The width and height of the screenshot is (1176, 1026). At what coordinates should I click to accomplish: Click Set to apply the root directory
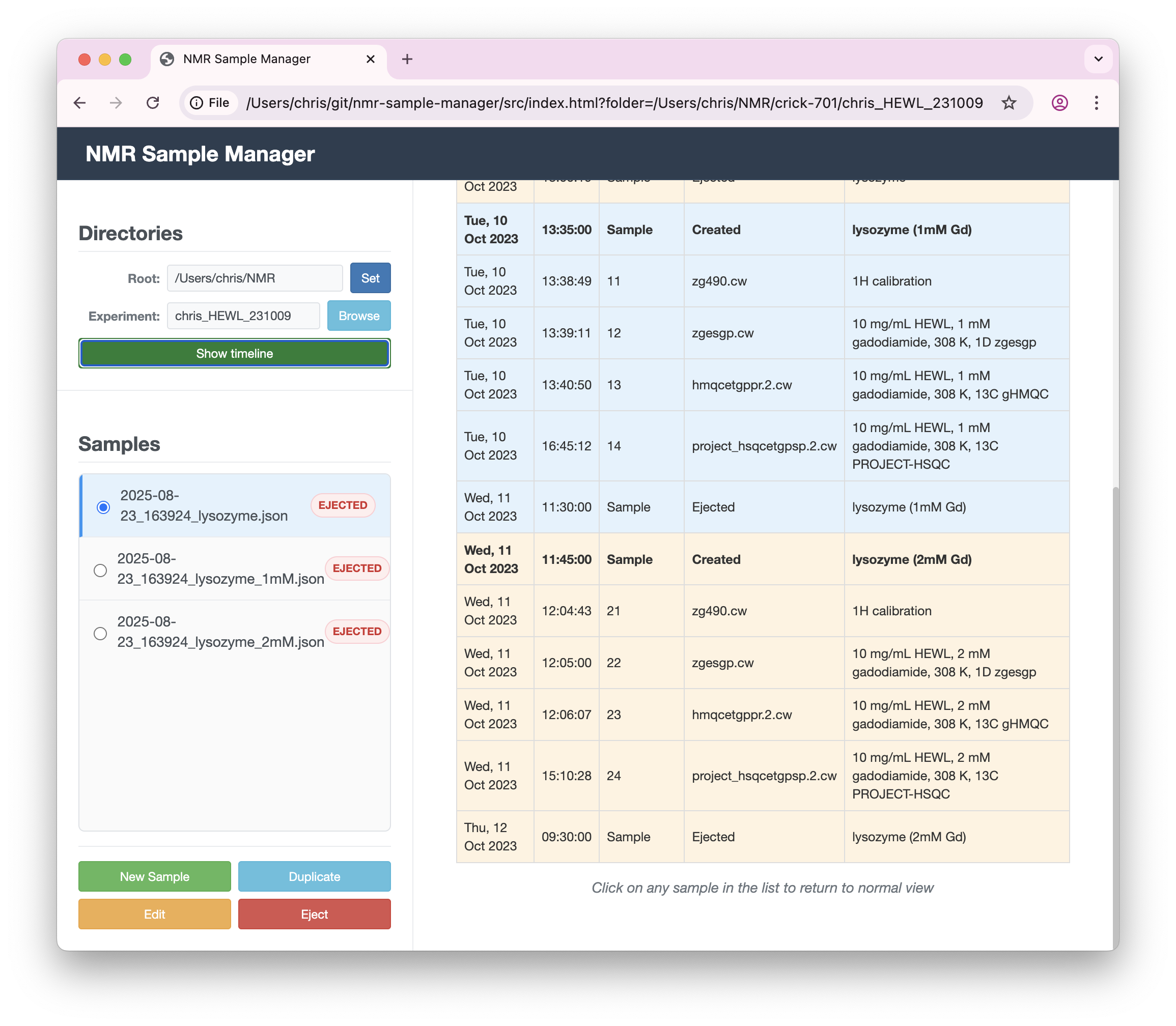(x=370, y=278)
